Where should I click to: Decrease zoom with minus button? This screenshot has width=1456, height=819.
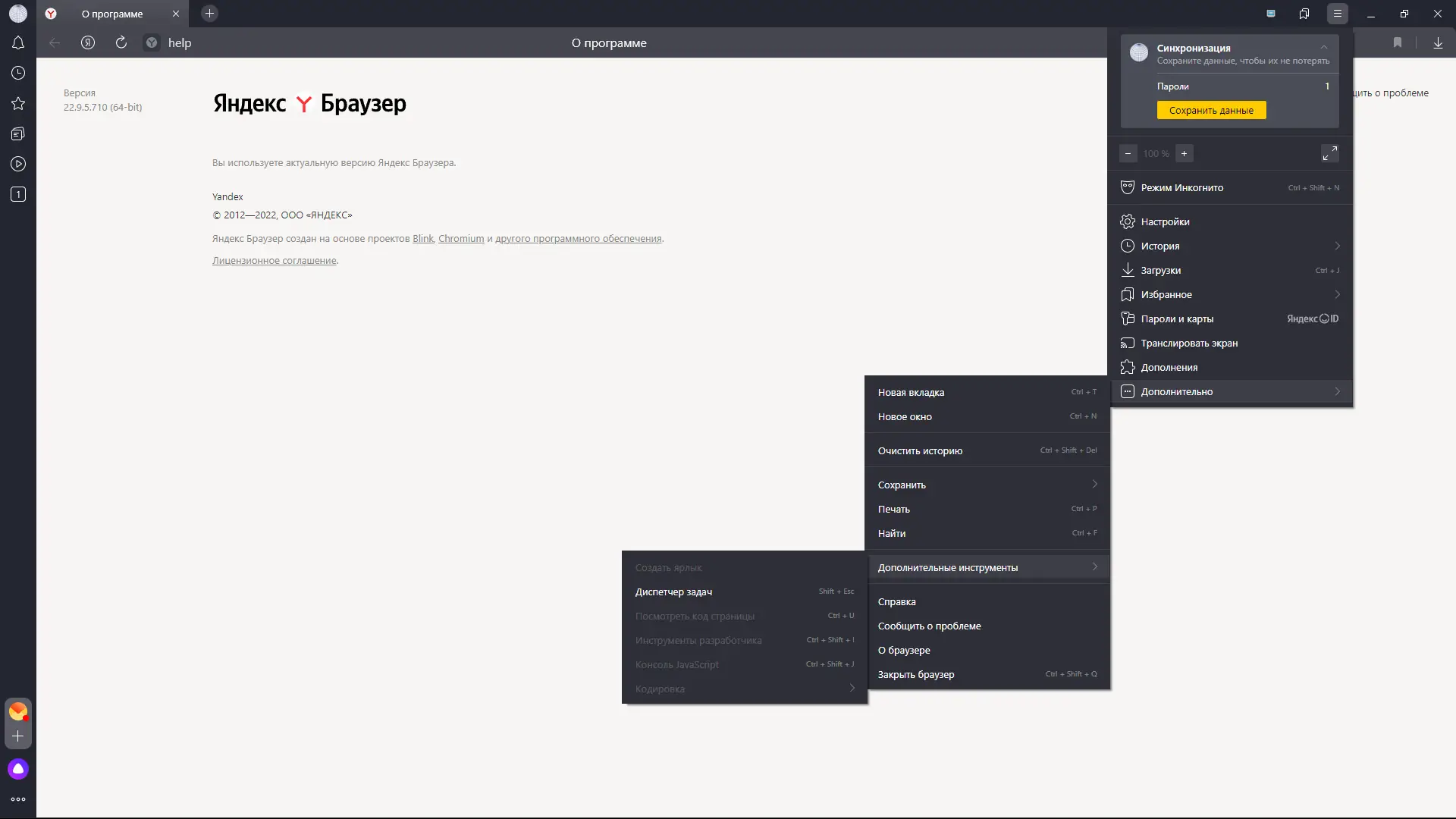(x=1128, y=153)
